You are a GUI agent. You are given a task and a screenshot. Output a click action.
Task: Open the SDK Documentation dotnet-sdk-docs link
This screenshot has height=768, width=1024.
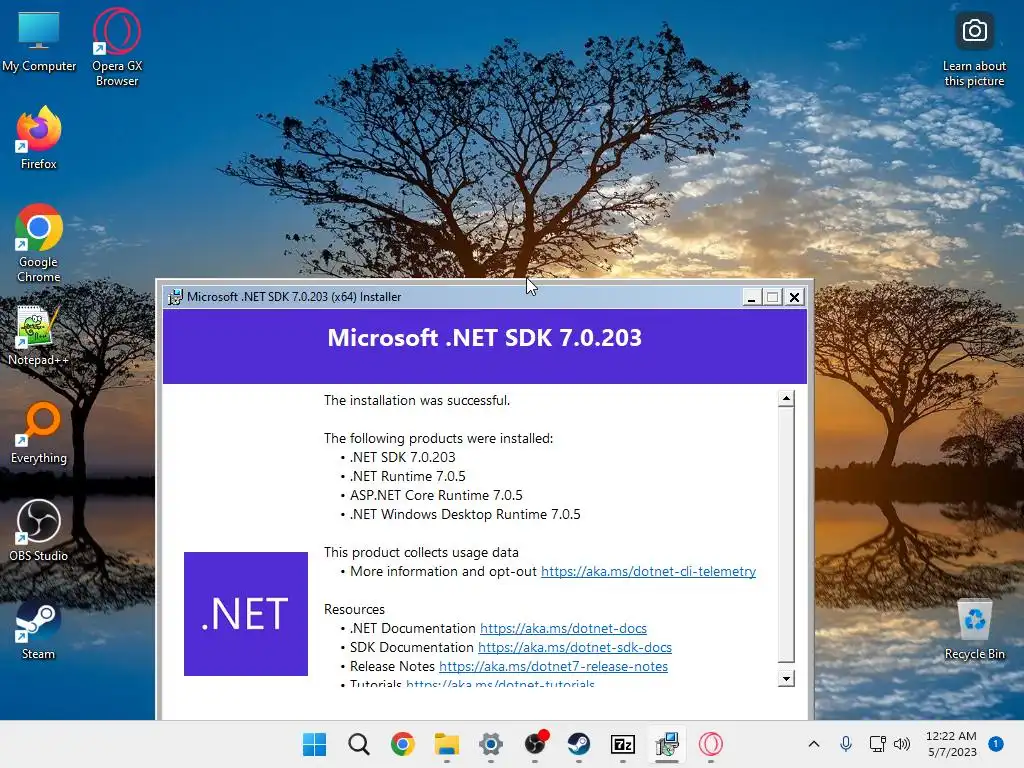click(x=575, y=647)
